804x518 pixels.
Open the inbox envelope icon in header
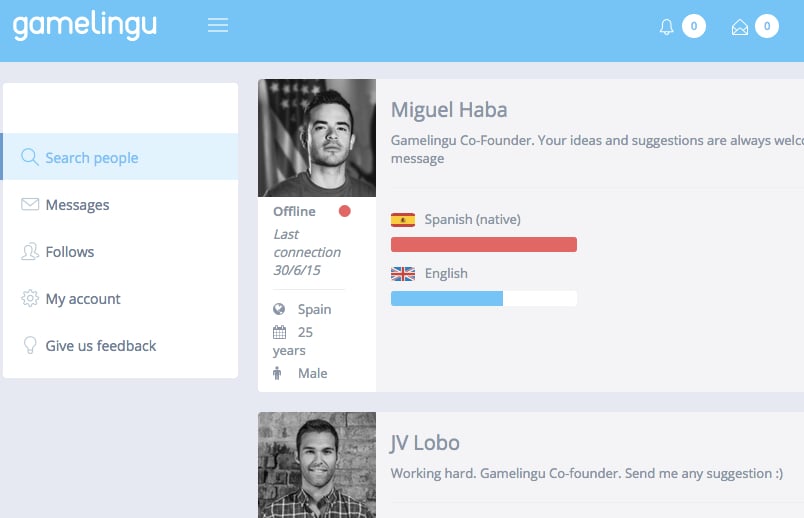point(739,27)
